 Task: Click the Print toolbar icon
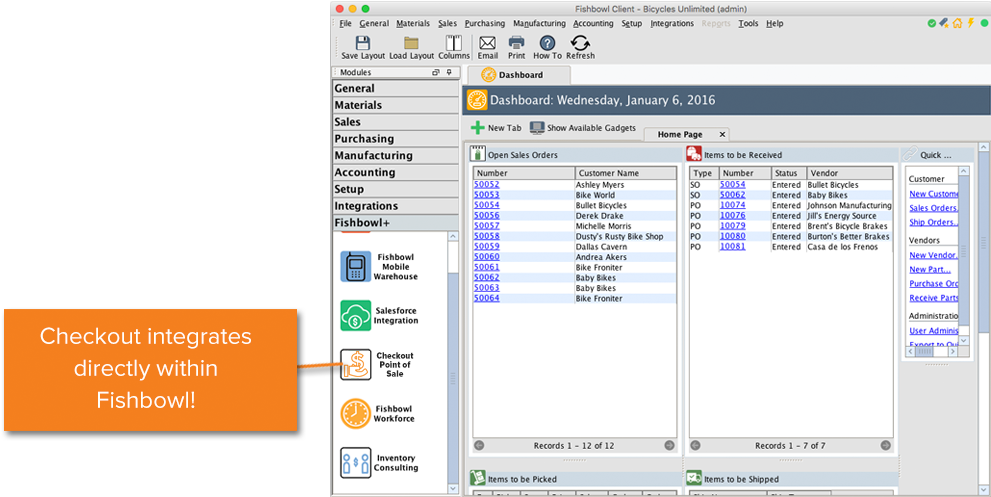[516, 42]
